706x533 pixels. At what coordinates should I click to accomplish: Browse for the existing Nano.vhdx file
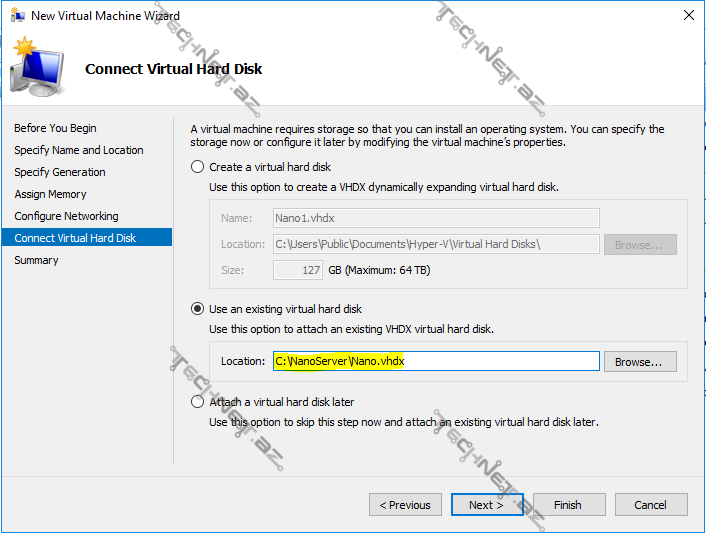(640, 361)
